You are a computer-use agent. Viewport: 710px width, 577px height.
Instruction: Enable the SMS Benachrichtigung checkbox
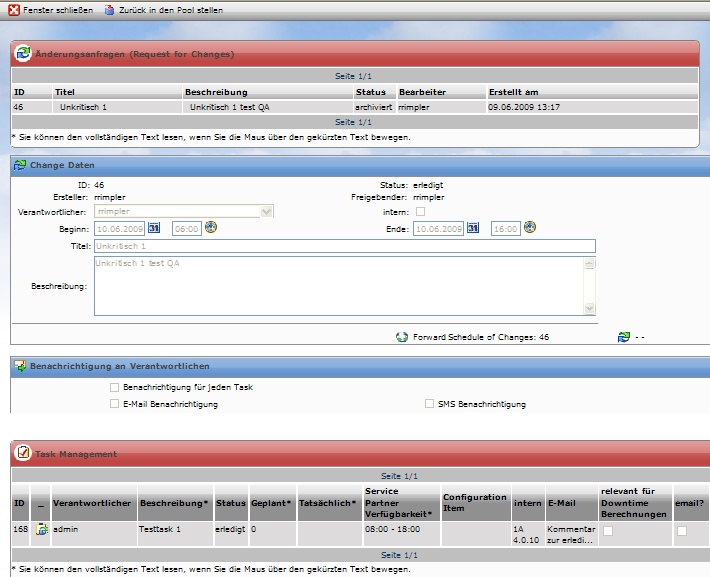coord(430,404)
